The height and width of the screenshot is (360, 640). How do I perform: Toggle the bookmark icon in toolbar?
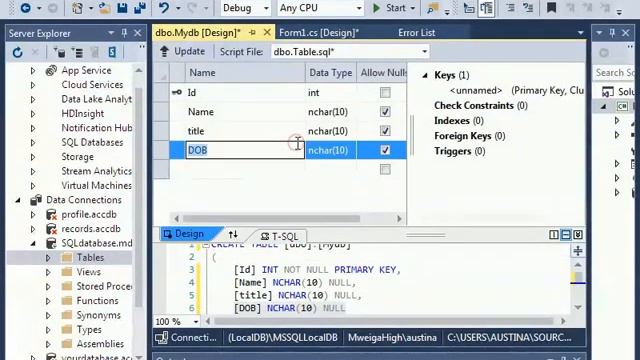point(551,8)
